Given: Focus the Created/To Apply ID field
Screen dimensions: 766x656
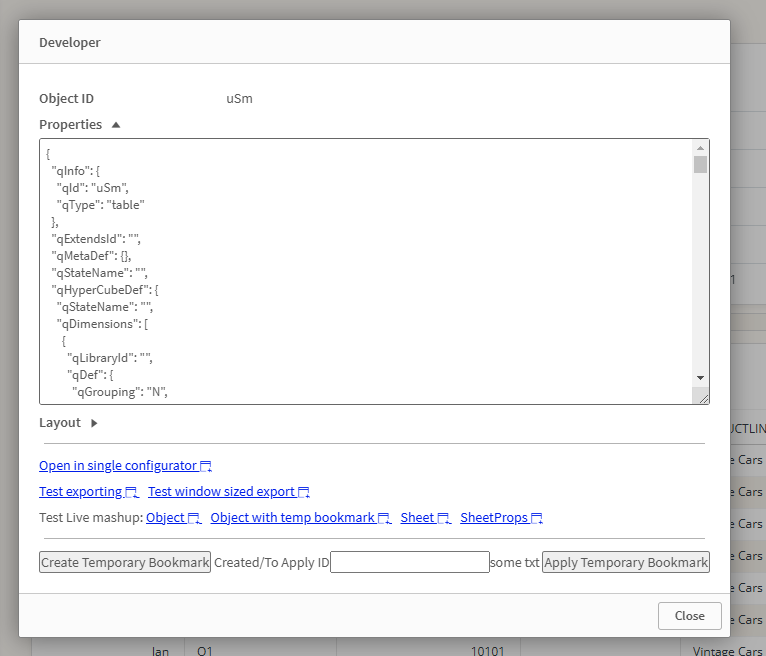Looking at the screenshot, I should tap(410, 562).
